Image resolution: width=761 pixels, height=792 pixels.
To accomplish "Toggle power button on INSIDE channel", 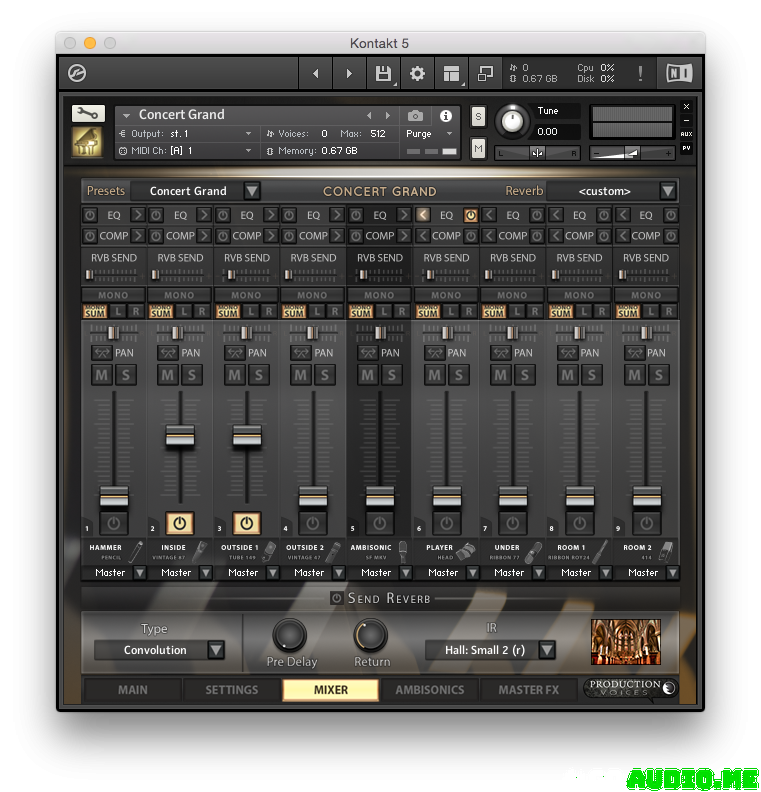I will [x=180, y=523].
